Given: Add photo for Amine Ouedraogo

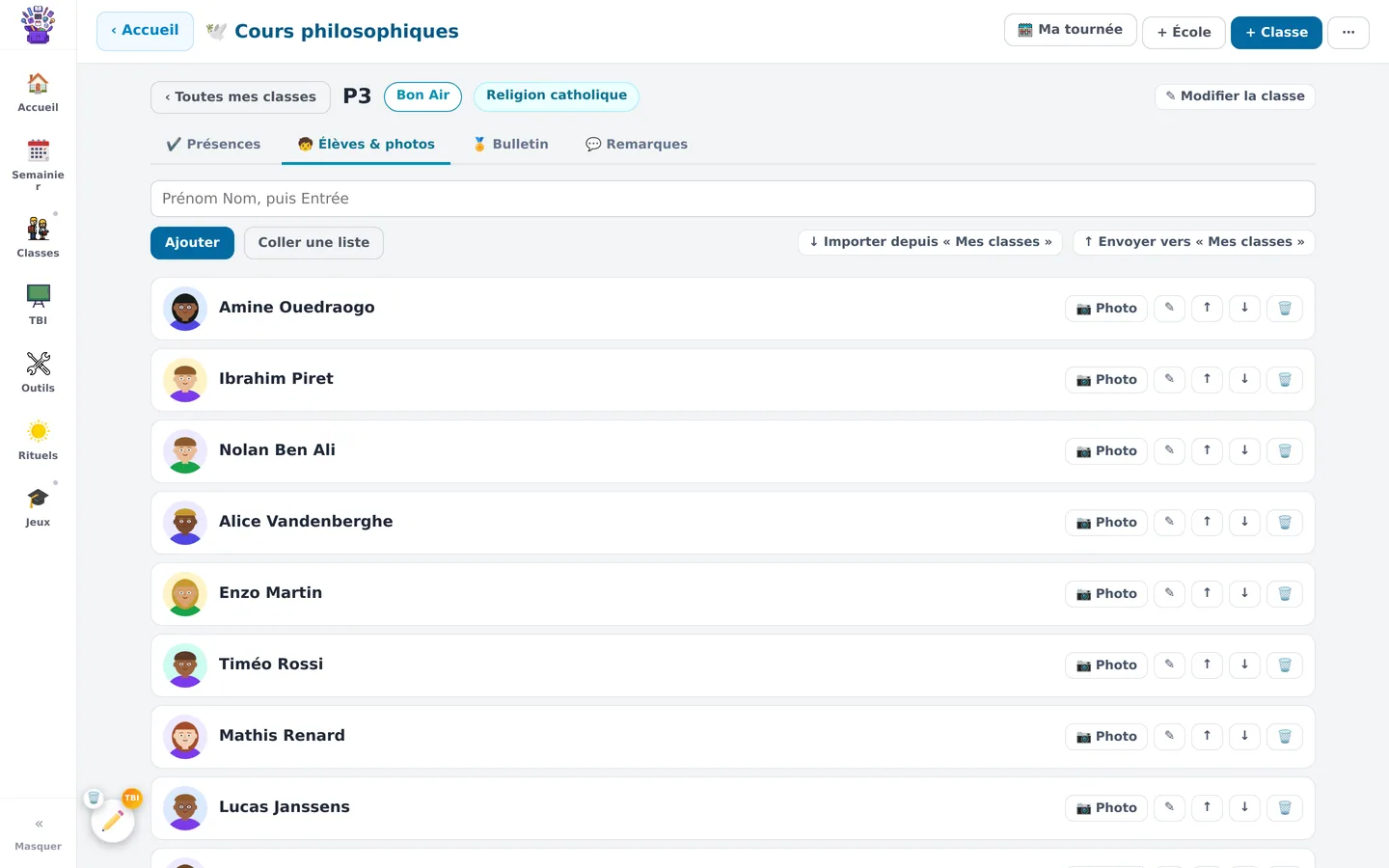Looking at the screenshot, I should coord(1106,309).
